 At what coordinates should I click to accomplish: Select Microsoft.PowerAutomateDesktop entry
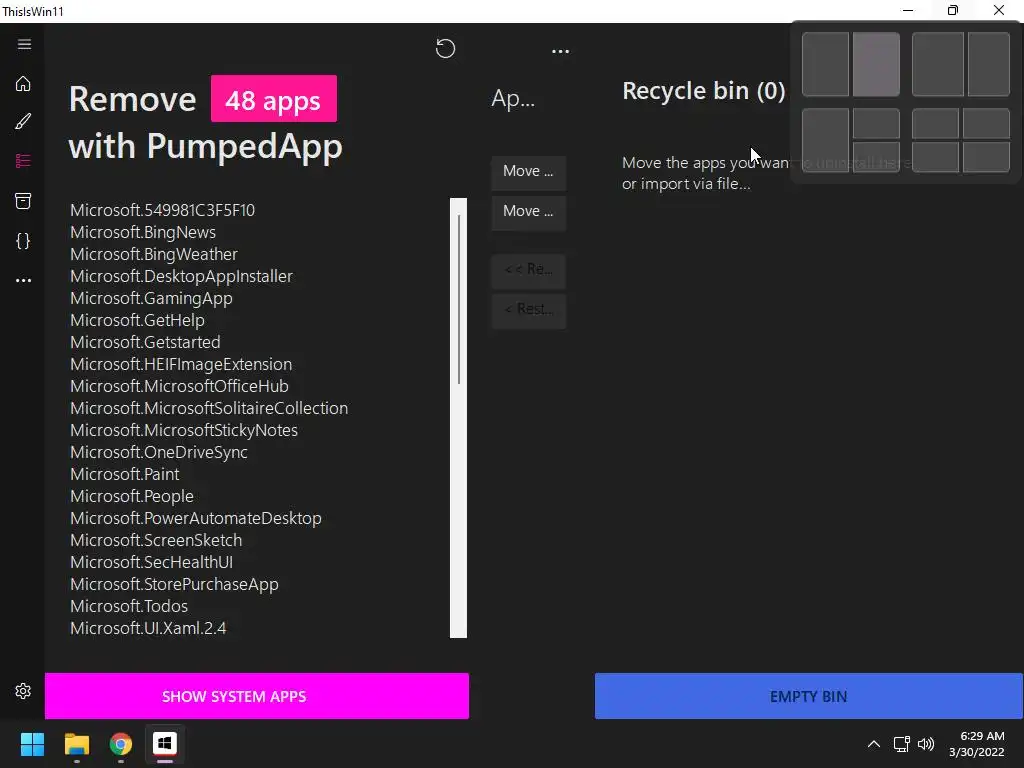point(195,518)
